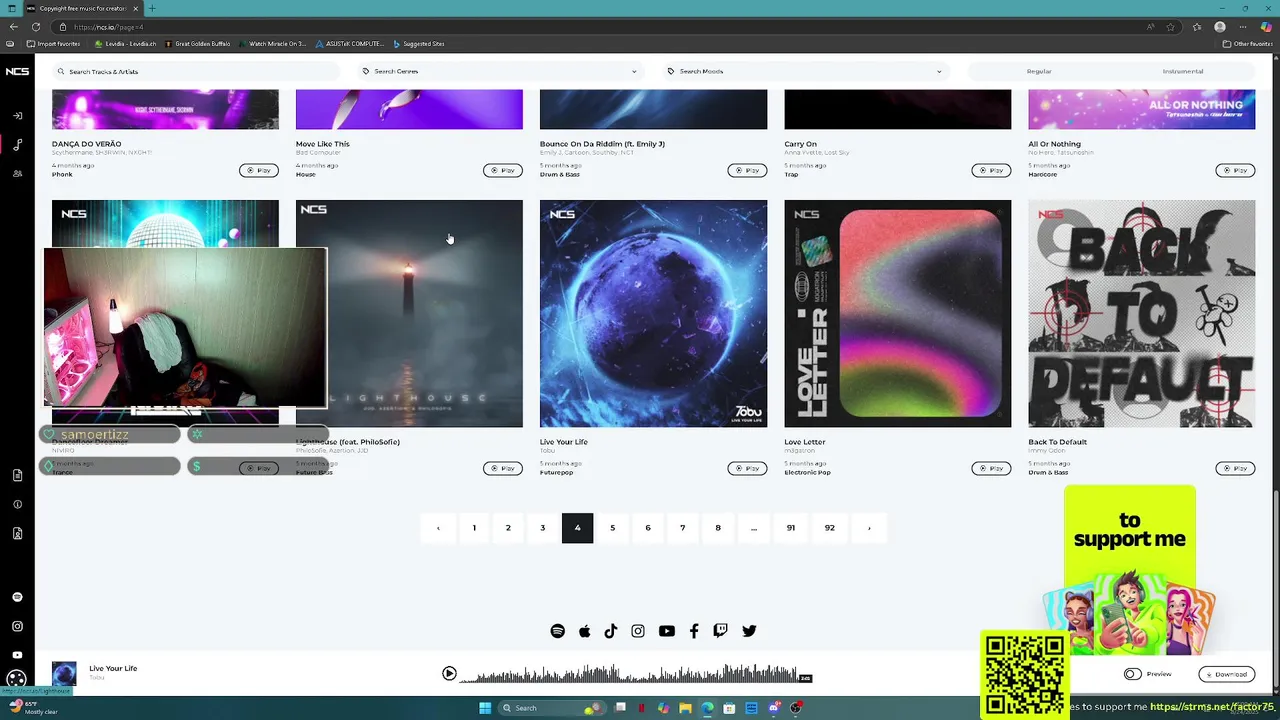This screenshot has height=720, width=1280.
Task: Play the track Move Like This
Action: click(503, 170)
